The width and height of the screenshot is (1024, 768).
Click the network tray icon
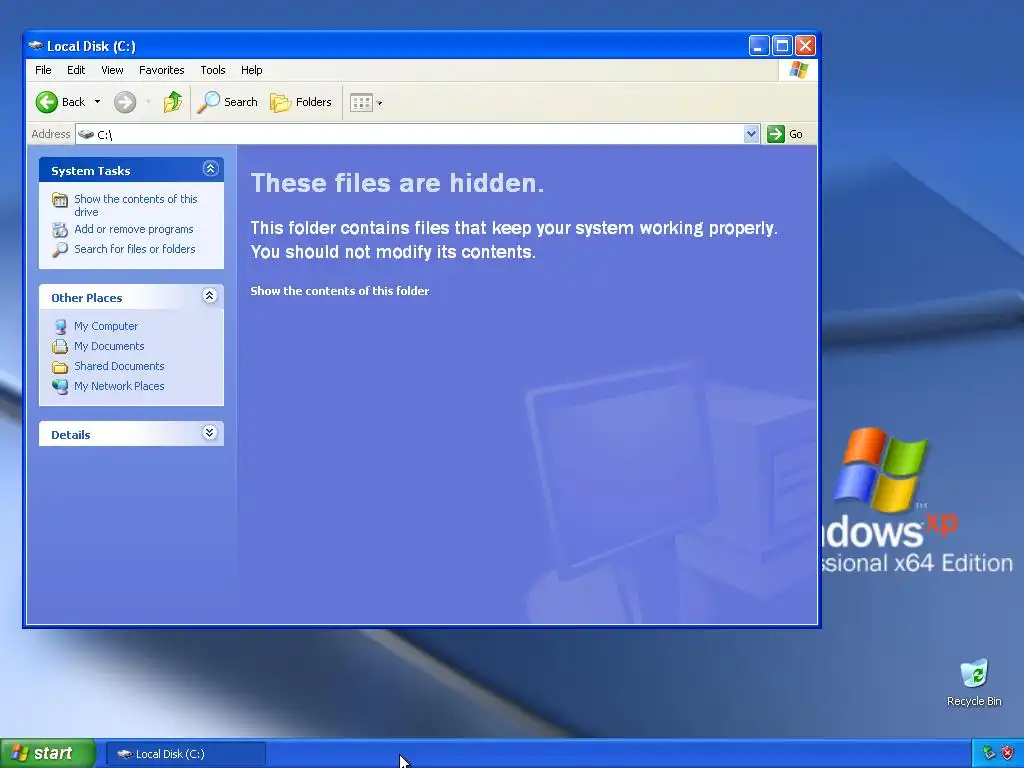click(989, 754)
